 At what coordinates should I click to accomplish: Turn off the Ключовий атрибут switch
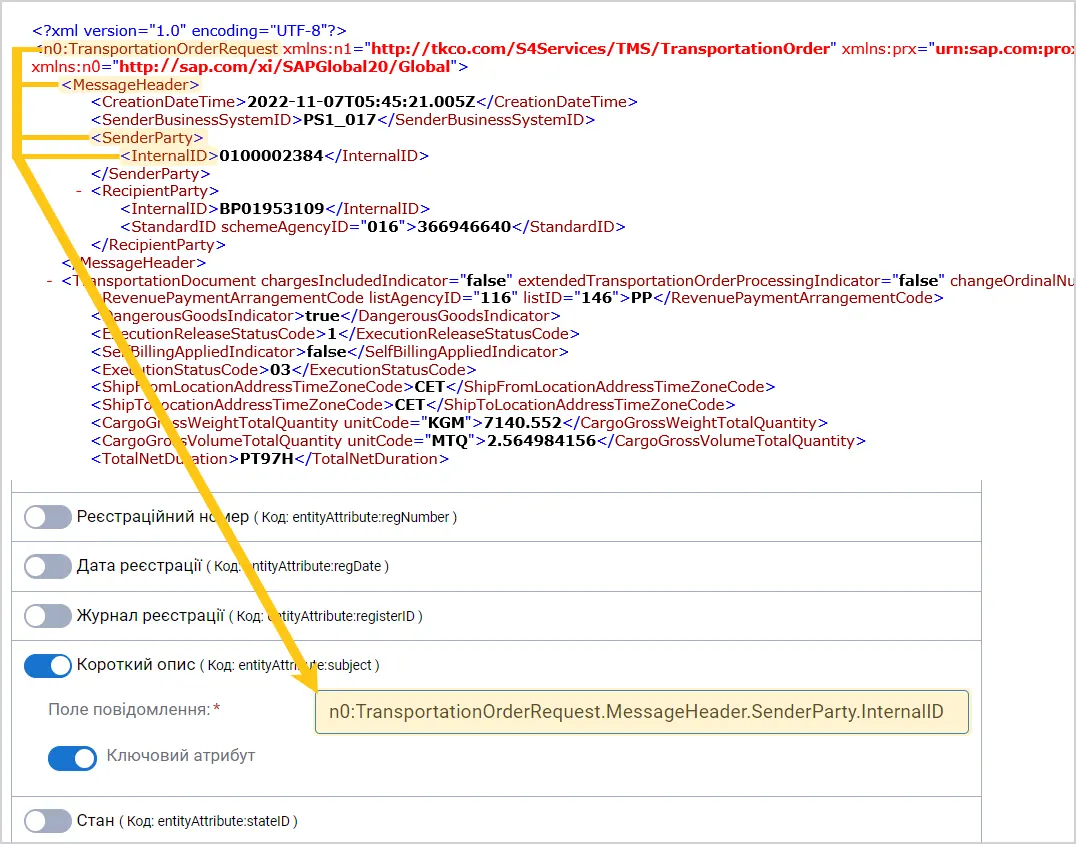pos(72,758)
